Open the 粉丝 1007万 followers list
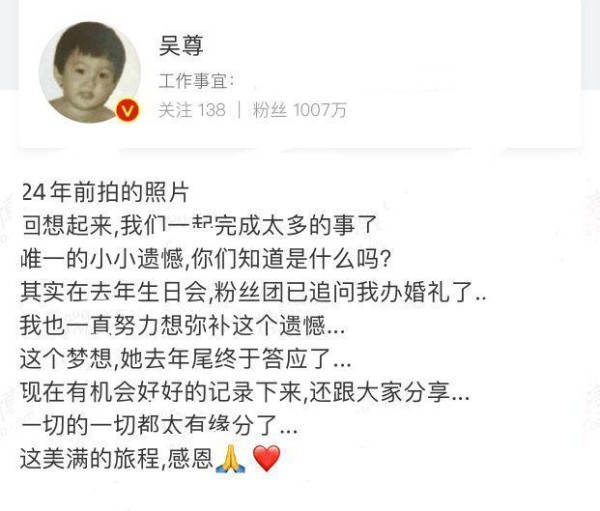The width and height of the screenshot is (600, 511). pos(300,110)
